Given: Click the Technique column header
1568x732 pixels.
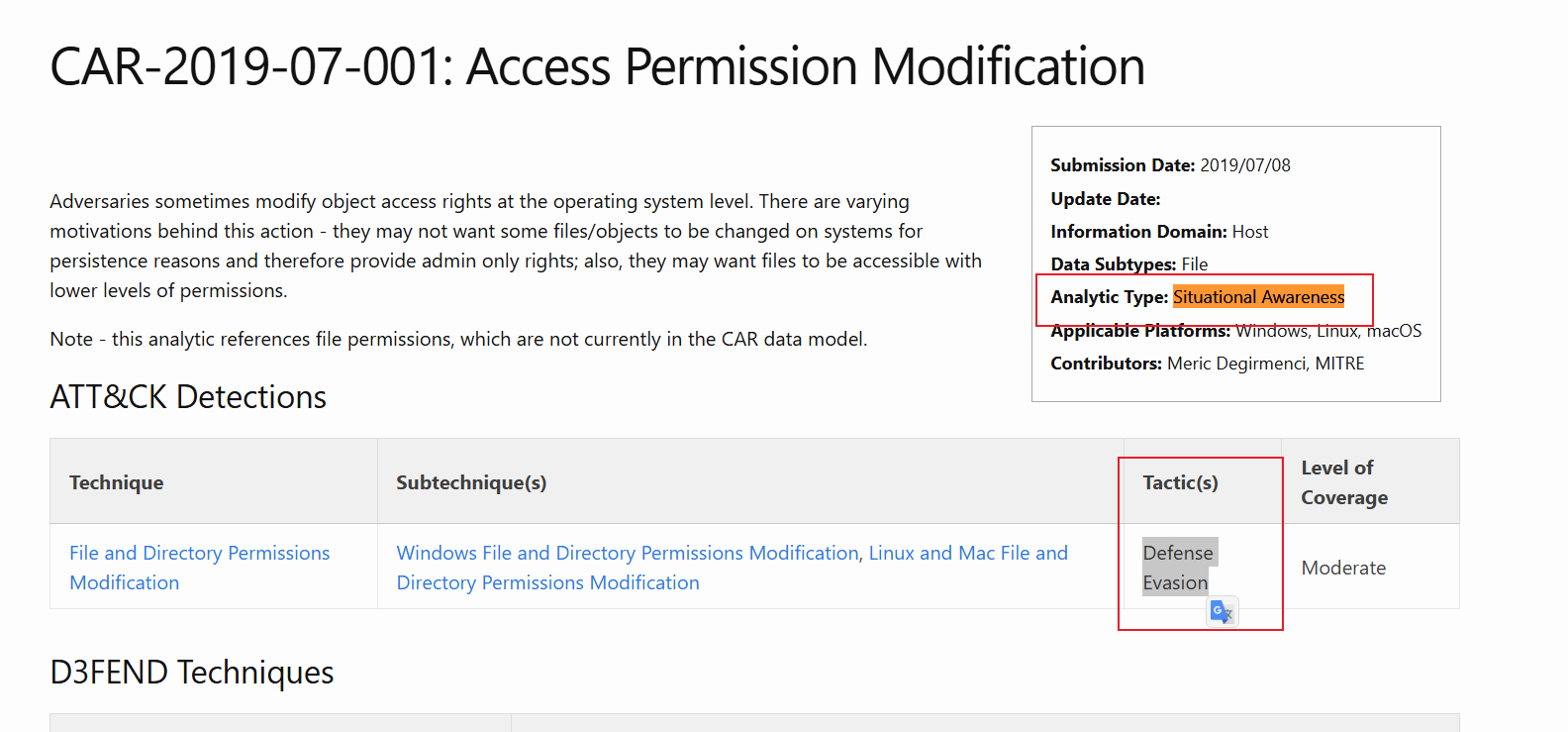Looking at the screenshot, I should [117, 482].
